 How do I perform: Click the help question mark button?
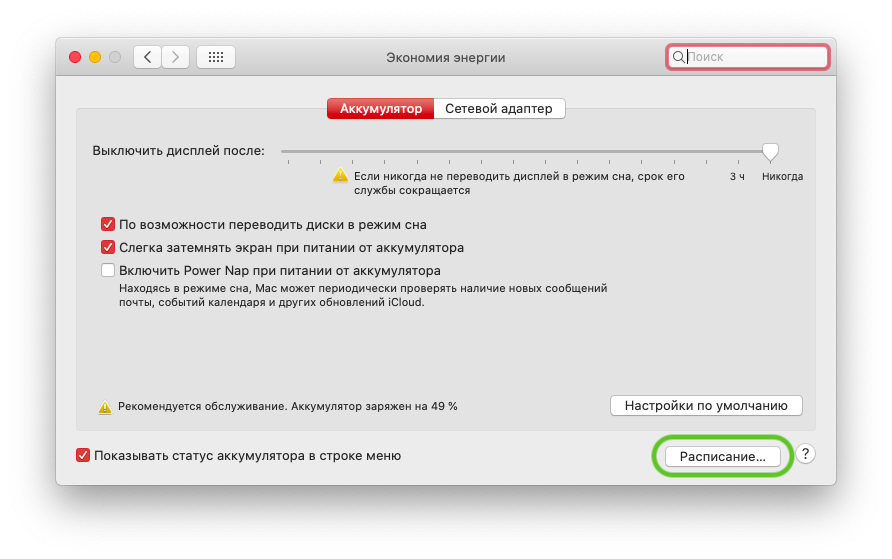coord(806,454)
